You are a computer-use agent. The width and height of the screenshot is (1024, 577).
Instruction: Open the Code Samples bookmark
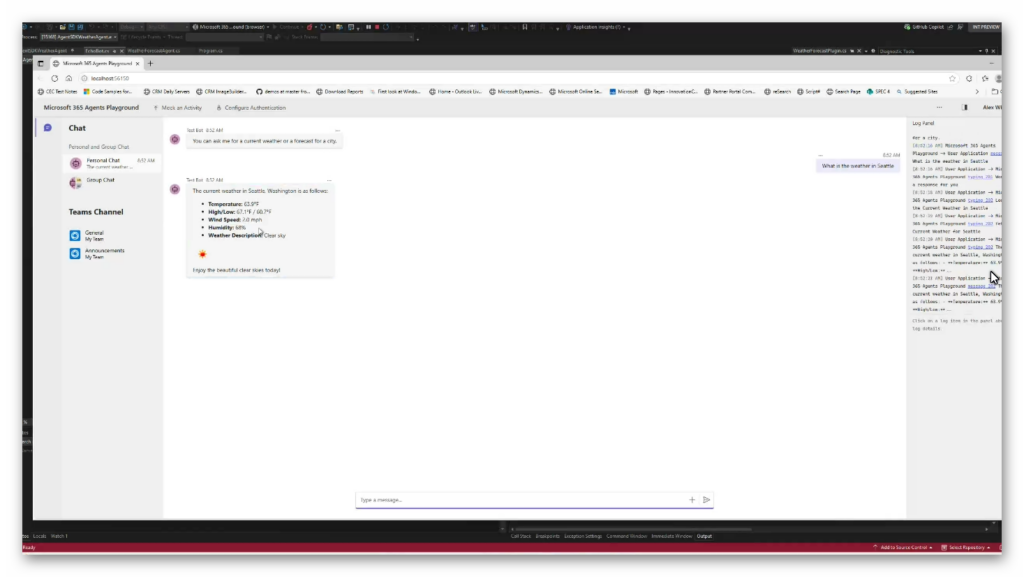coord(108,92)
